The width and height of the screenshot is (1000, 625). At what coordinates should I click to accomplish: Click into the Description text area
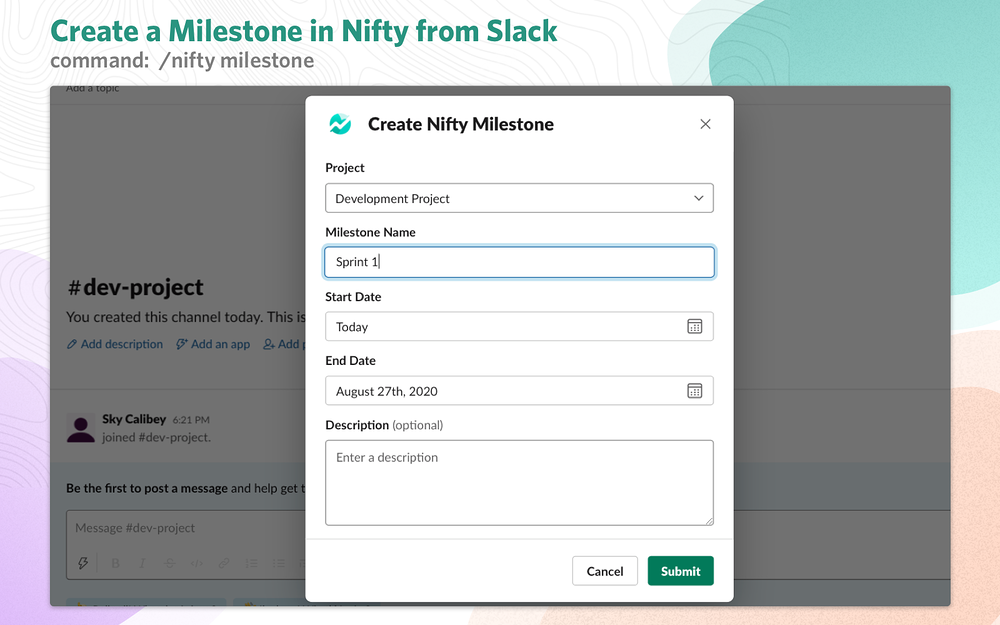[x=519, y=483]
